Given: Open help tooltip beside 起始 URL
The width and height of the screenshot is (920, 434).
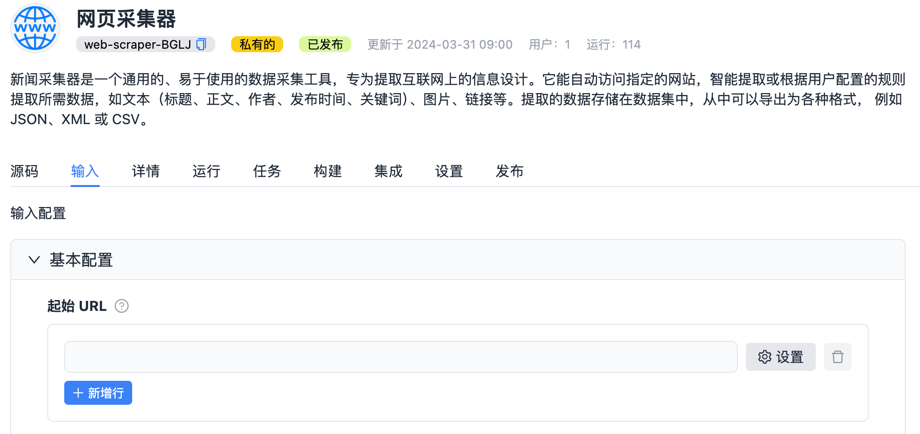Looking at the screenshot, I should point(121,306).
